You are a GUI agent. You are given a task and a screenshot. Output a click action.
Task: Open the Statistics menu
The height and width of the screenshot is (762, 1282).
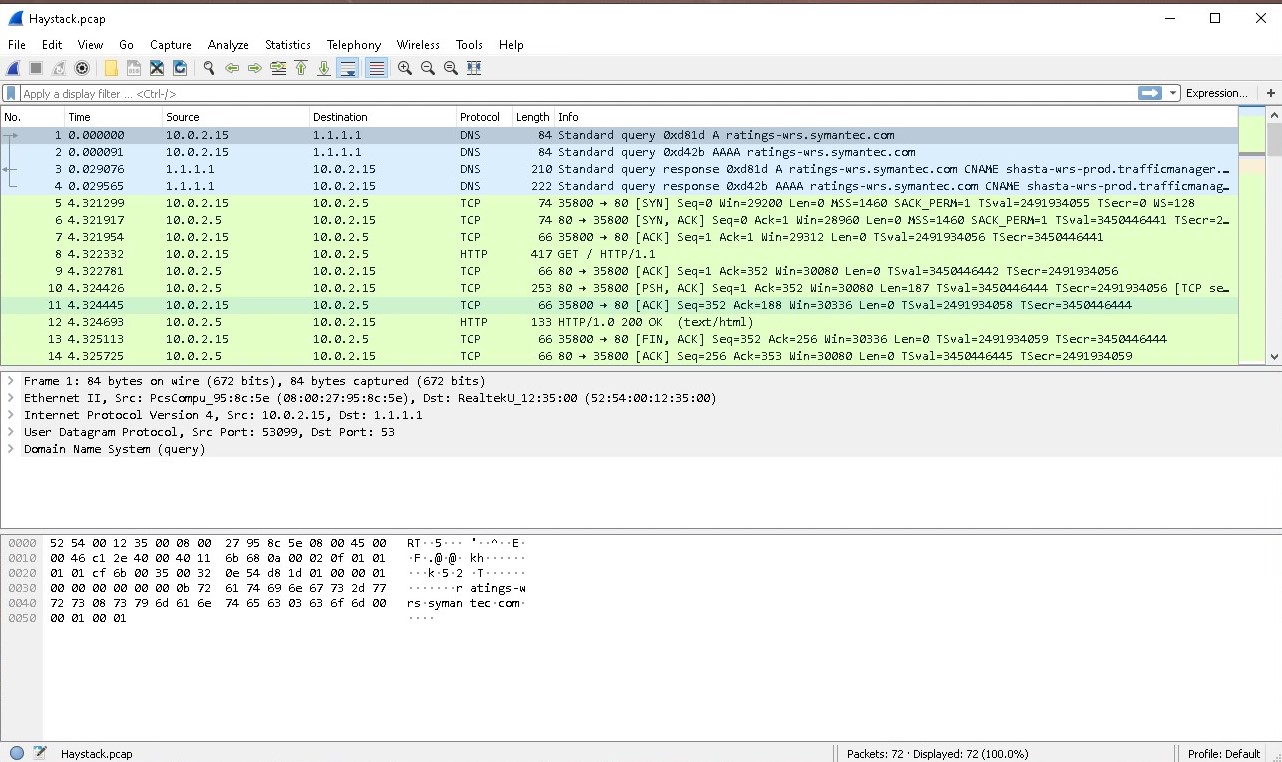288,45
